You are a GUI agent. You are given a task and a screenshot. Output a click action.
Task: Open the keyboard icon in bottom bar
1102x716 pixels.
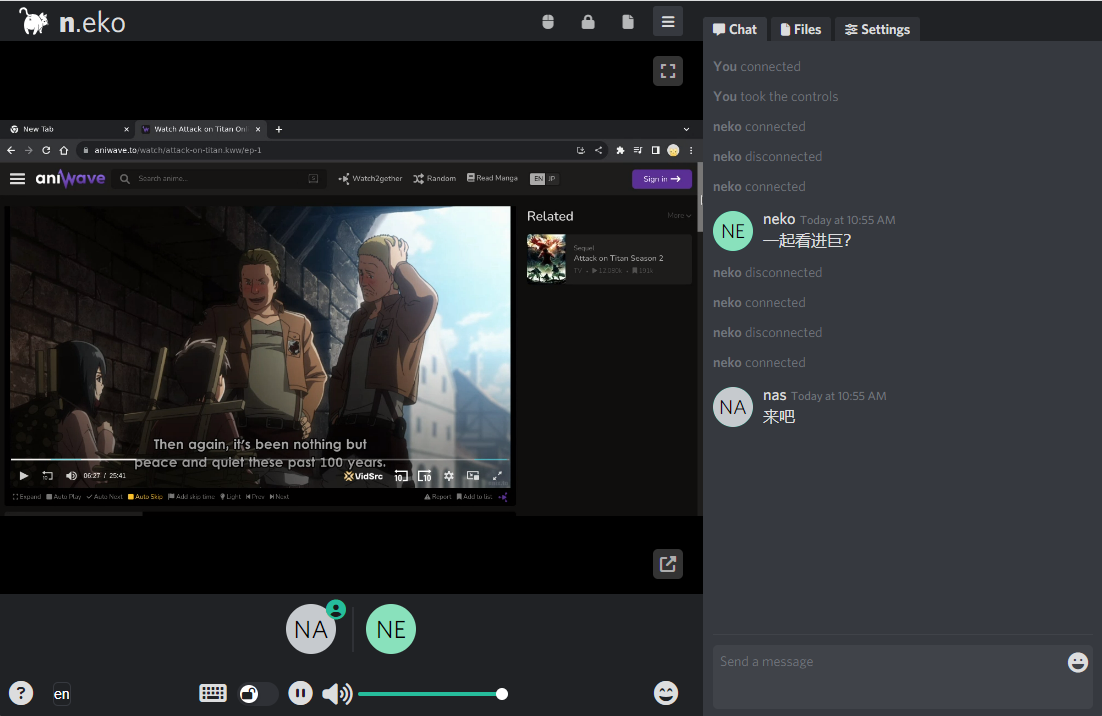tap(213, 693)
